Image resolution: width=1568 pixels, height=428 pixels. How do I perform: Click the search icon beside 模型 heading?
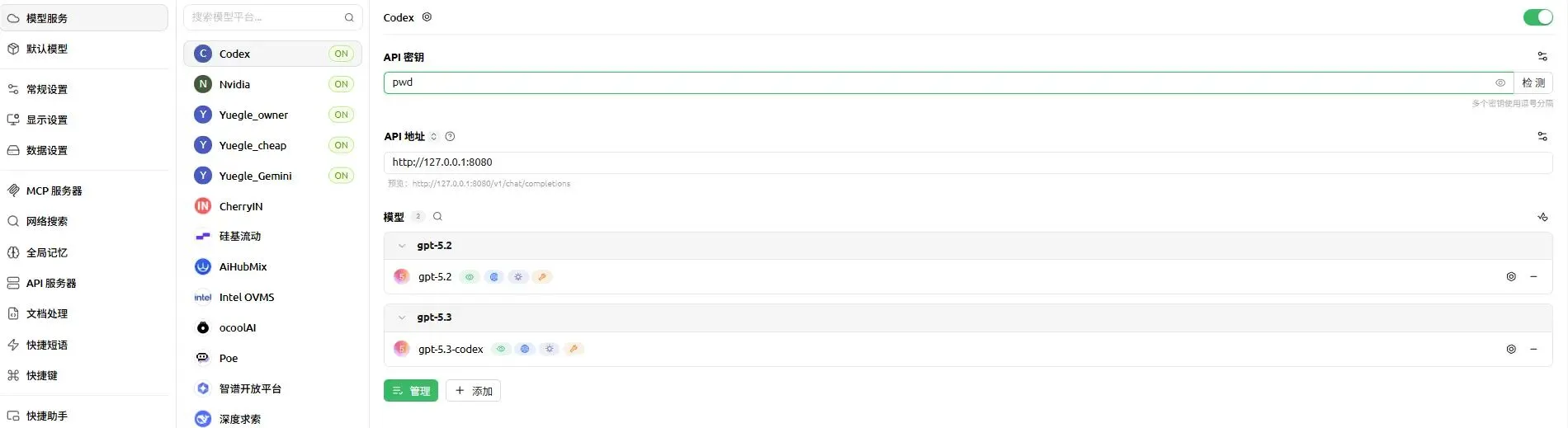437,217
